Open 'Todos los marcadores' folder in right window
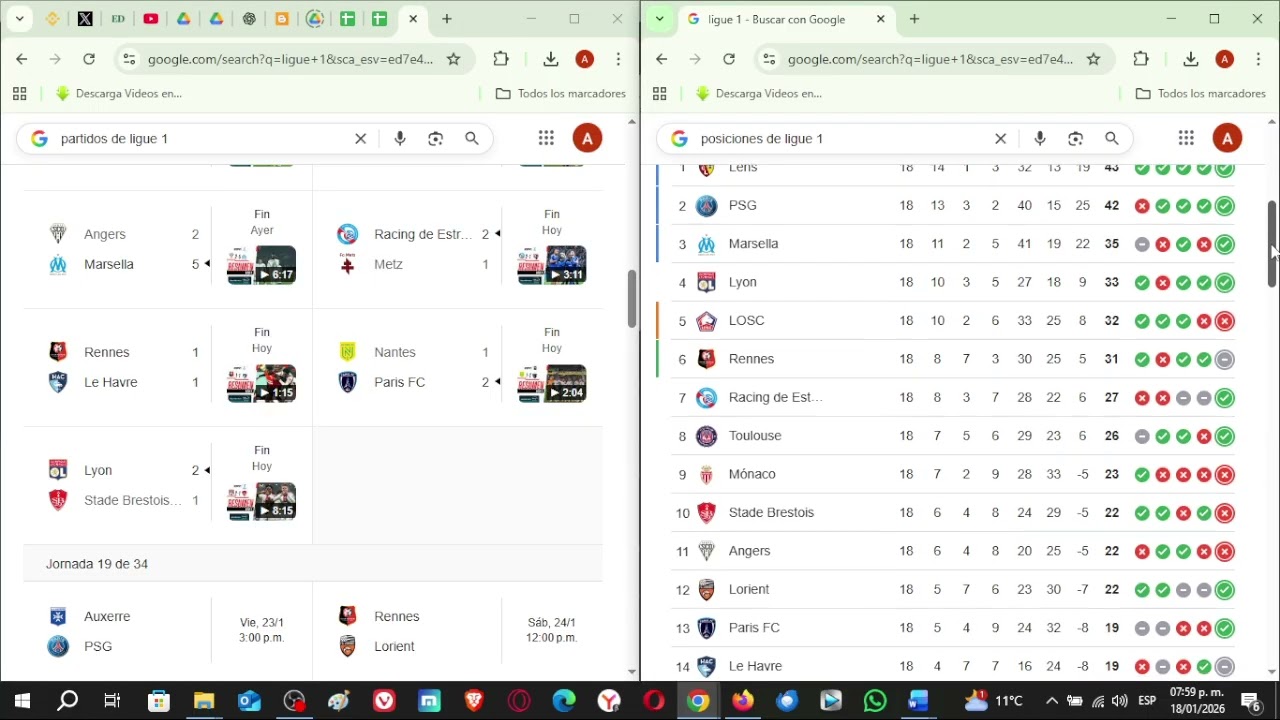 (x=1201, y=94)
